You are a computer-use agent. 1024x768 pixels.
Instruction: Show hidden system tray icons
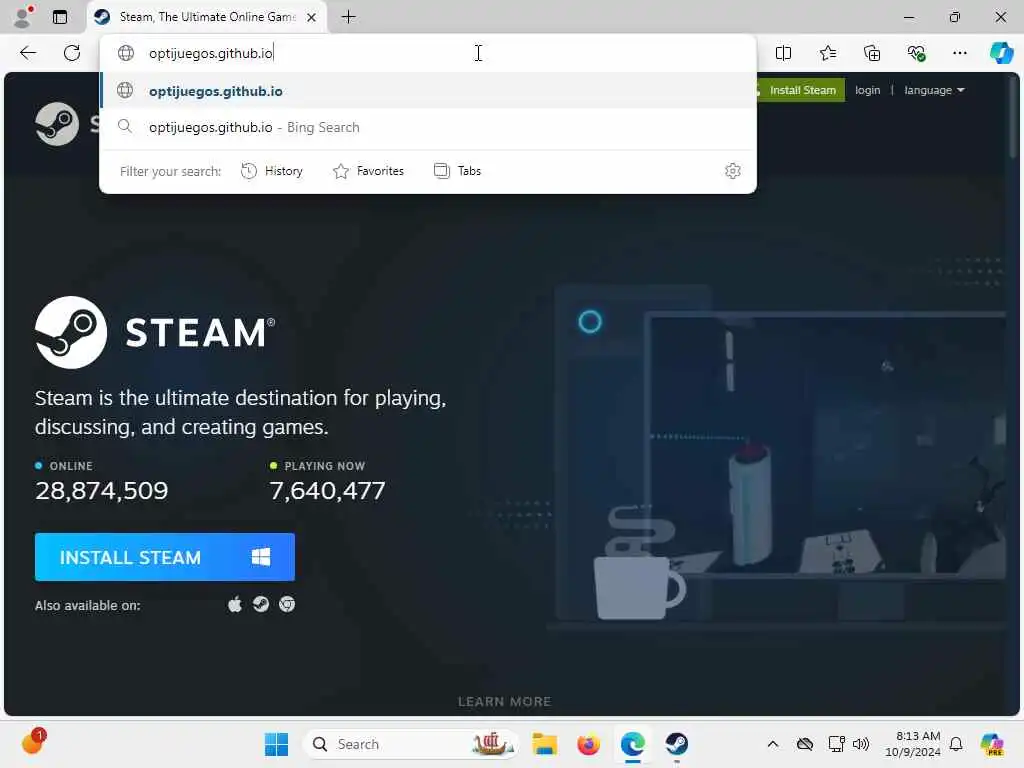773,744
